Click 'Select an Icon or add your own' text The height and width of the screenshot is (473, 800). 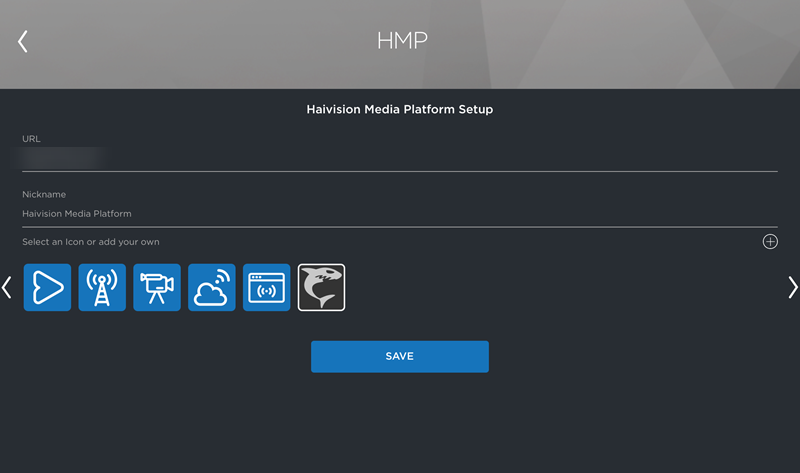tap(91, 242)
